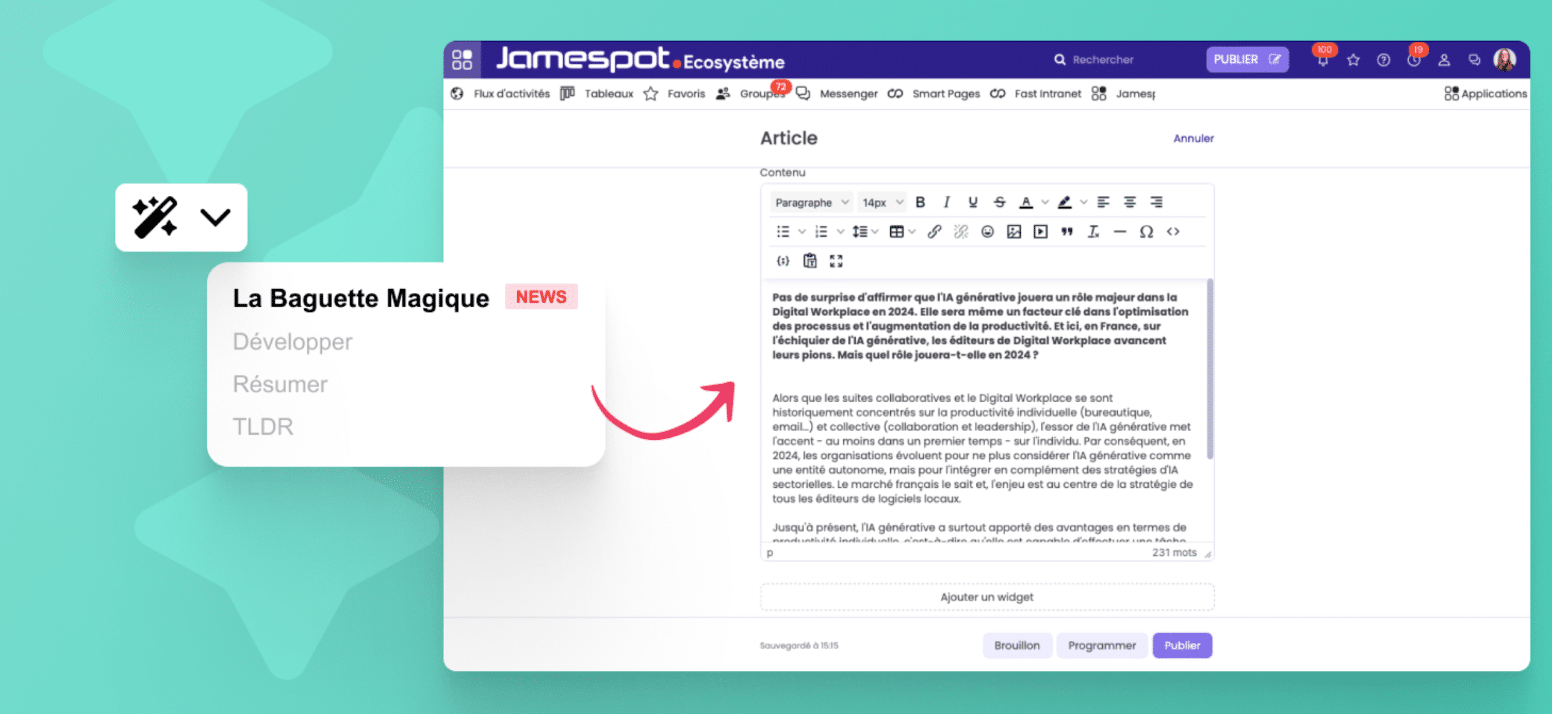The width and height of the screenshot is (1552, 714).
Task: Expand bullet list style options
Action: click(801, 232)
